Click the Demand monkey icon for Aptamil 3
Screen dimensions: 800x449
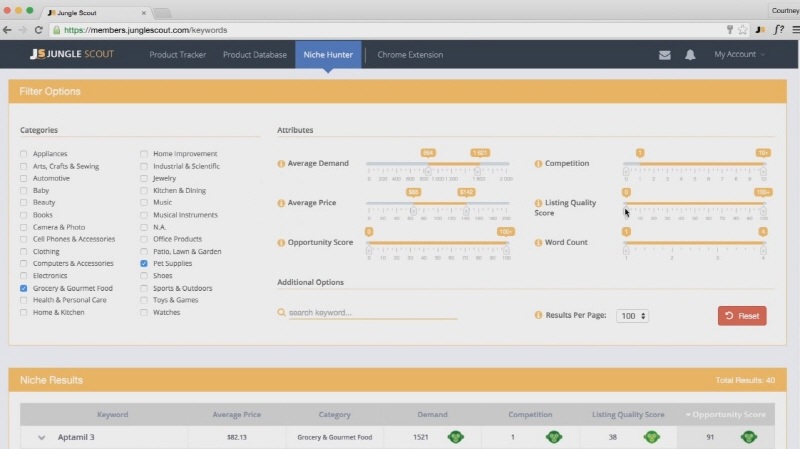pos(456,437)
